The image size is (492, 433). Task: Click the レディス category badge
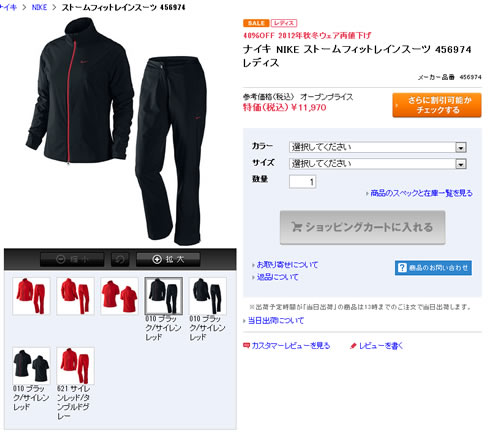284,23
